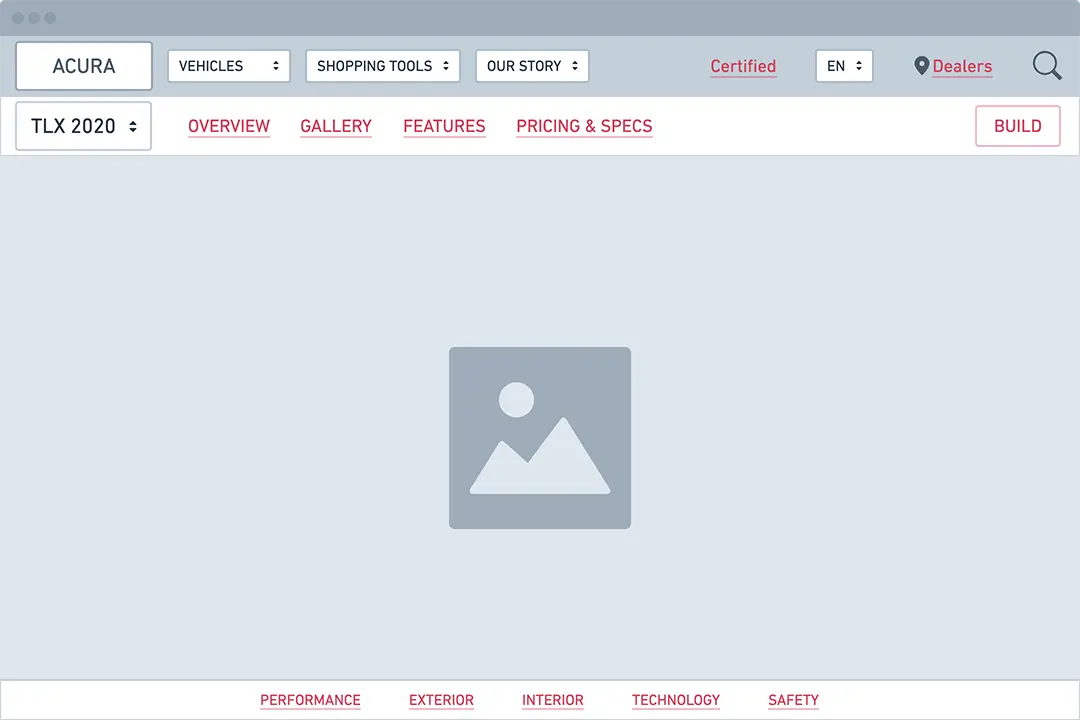The image size is (1080, 720).
Task: Open the Certified link
Action: pos(743,66)
